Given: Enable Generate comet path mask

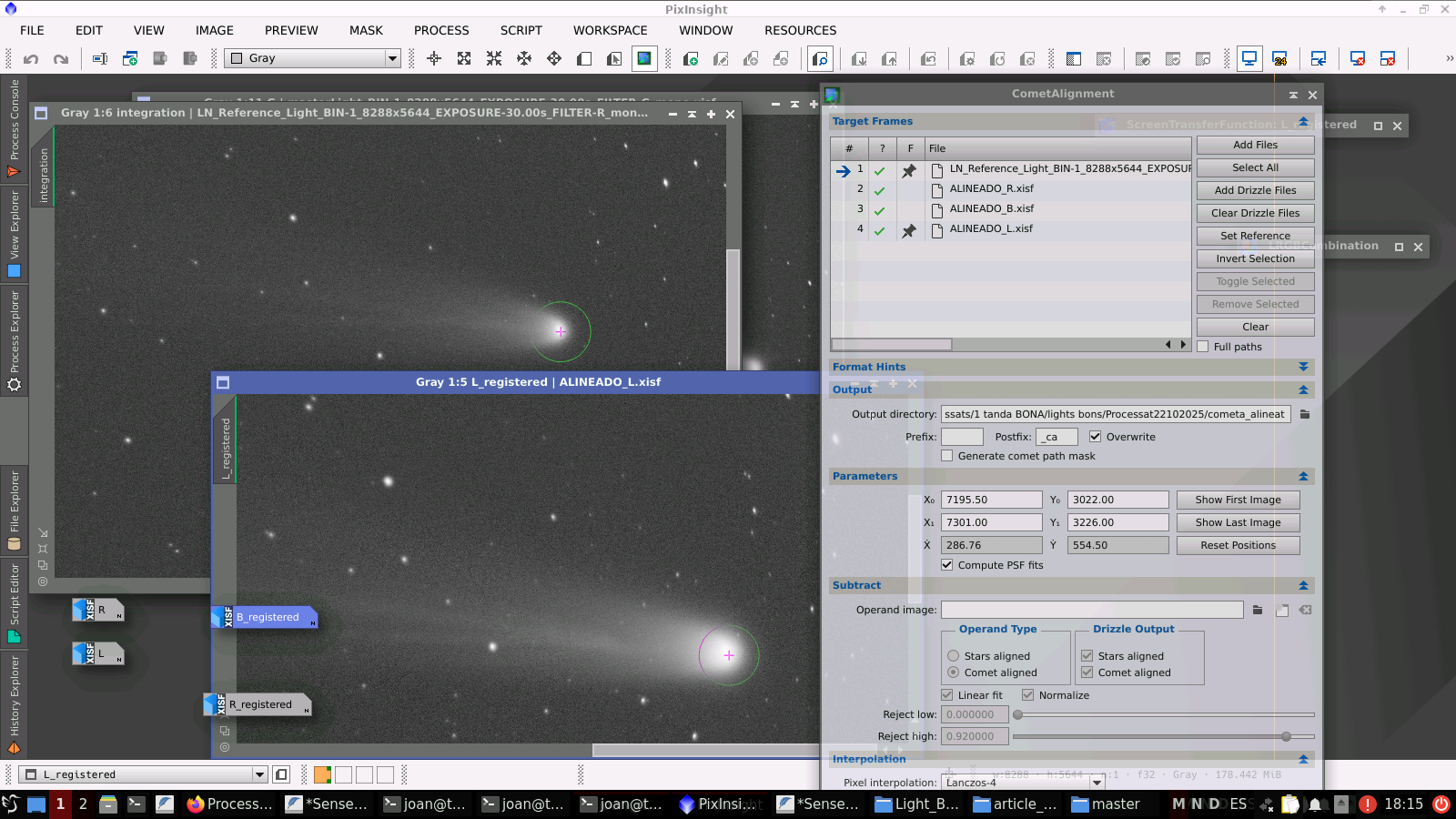Looking at the screenshot, I should point(947,456).
